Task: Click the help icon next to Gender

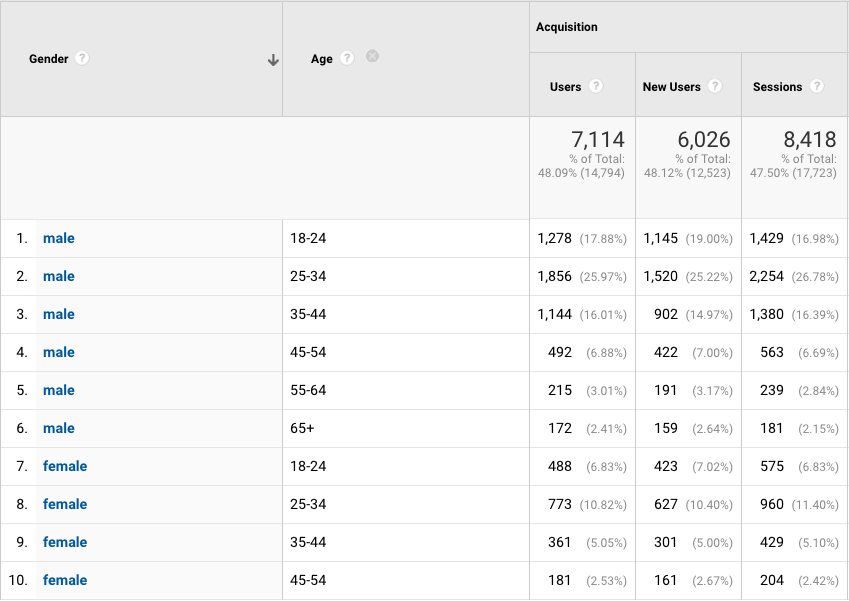Action: pos(82,59)
